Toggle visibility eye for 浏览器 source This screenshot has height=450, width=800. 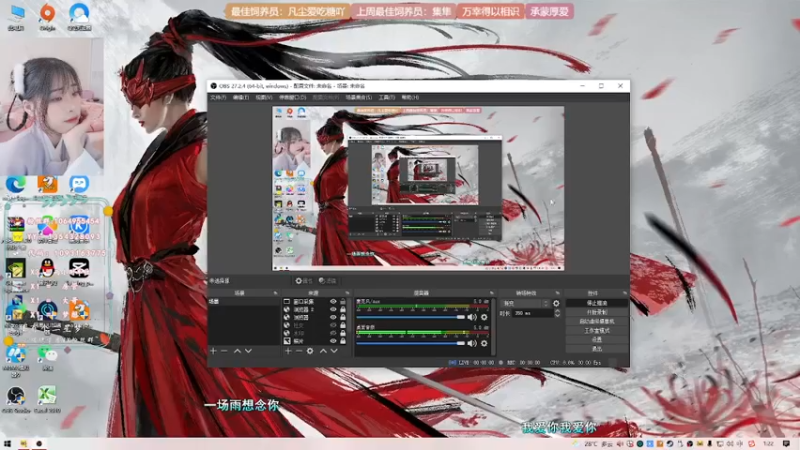point(333,317)
